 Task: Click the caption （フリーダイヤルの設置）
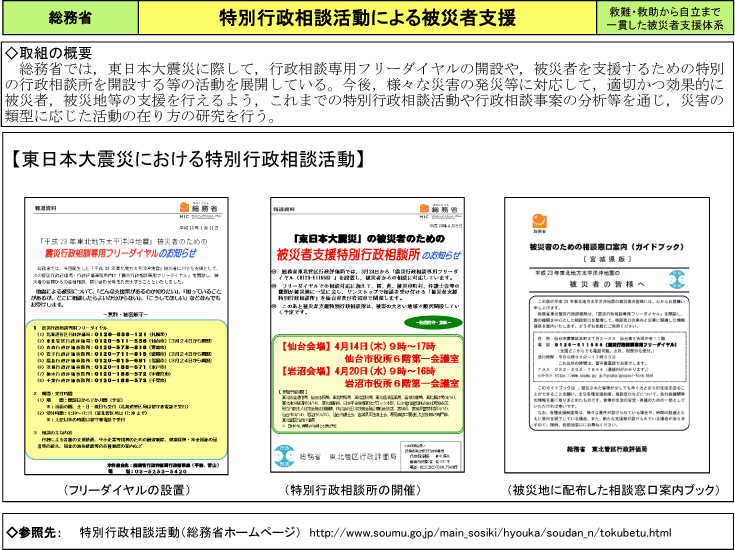click(x=127, y=490)
